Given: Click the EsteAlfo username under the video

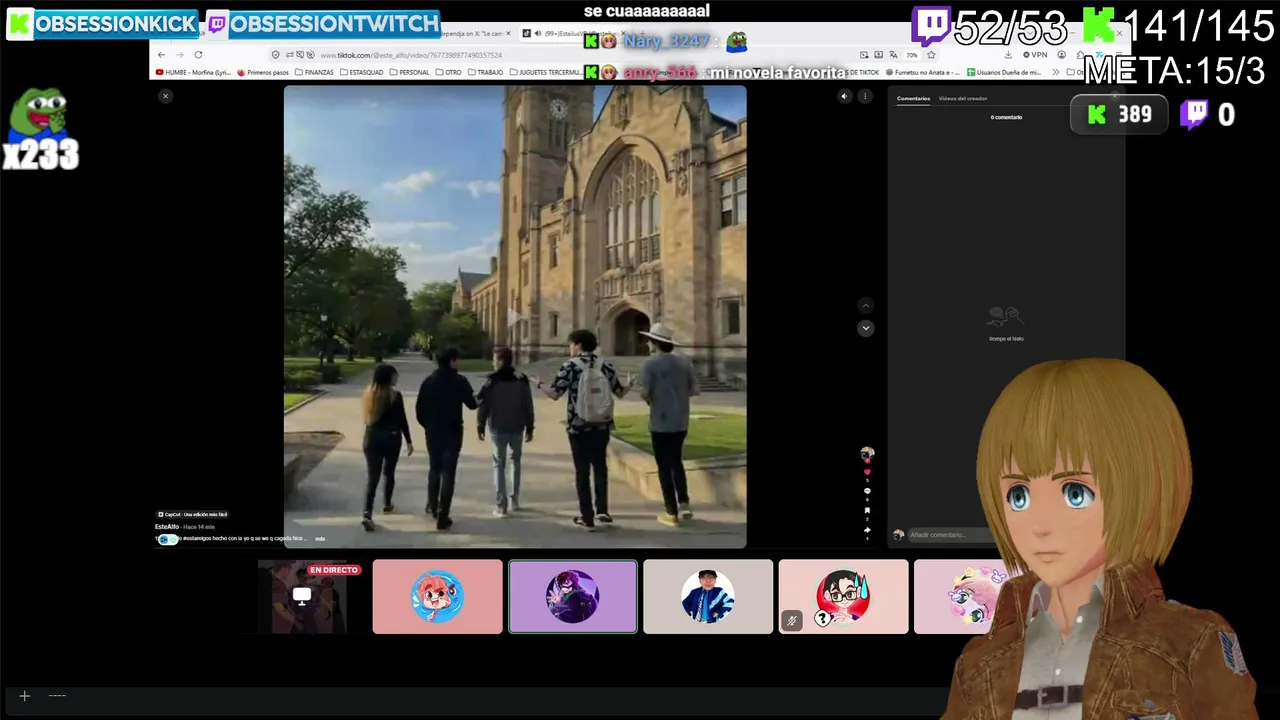Looking at the screenshot, I should 167,526.
